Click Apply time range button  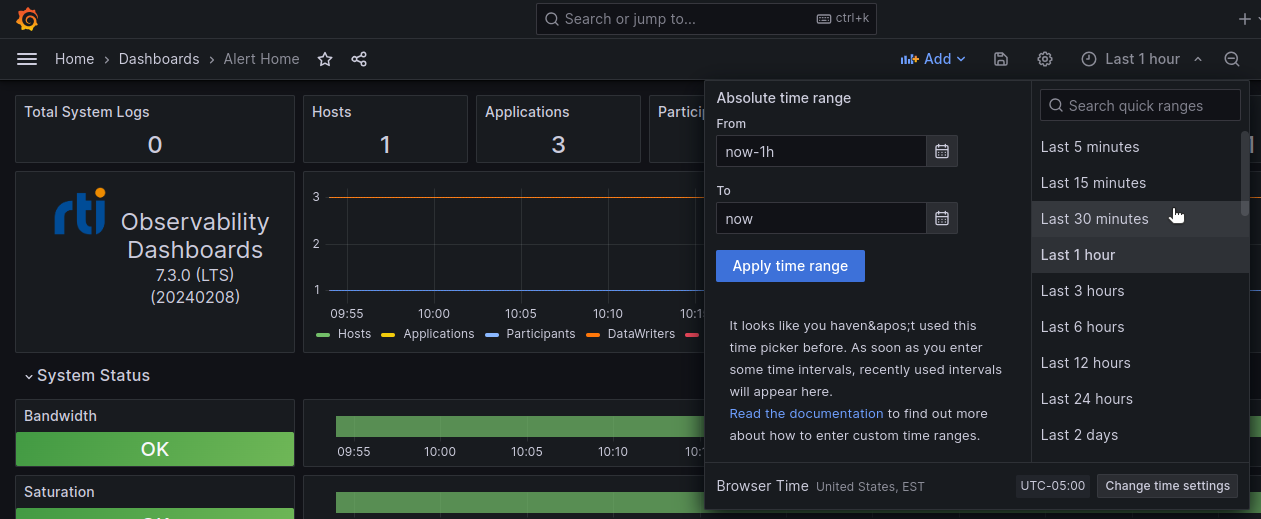click(790, 266)
